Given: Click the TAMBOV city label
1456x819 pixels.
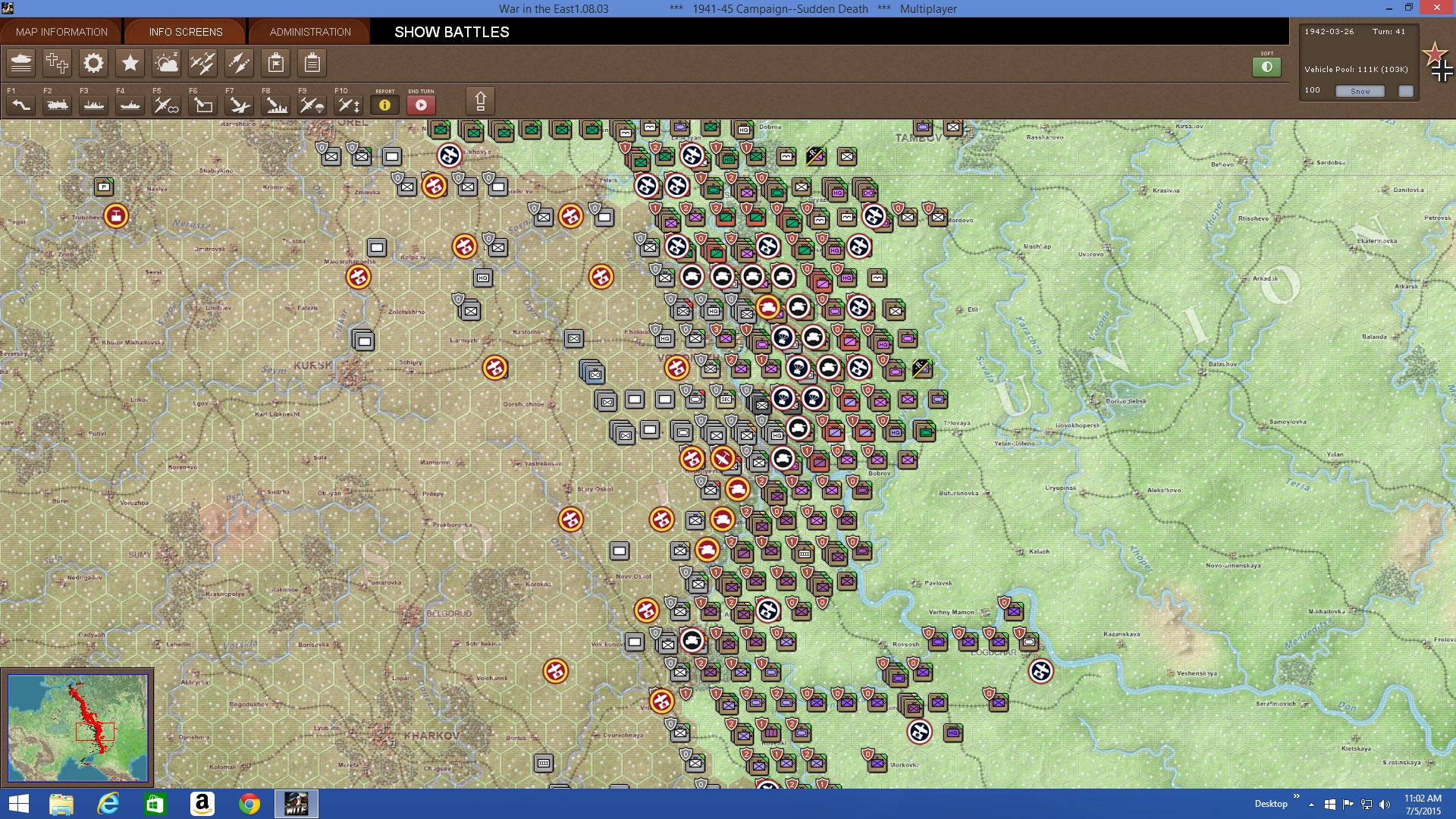Looking at the screenshot, I should [x=918, y=138].
